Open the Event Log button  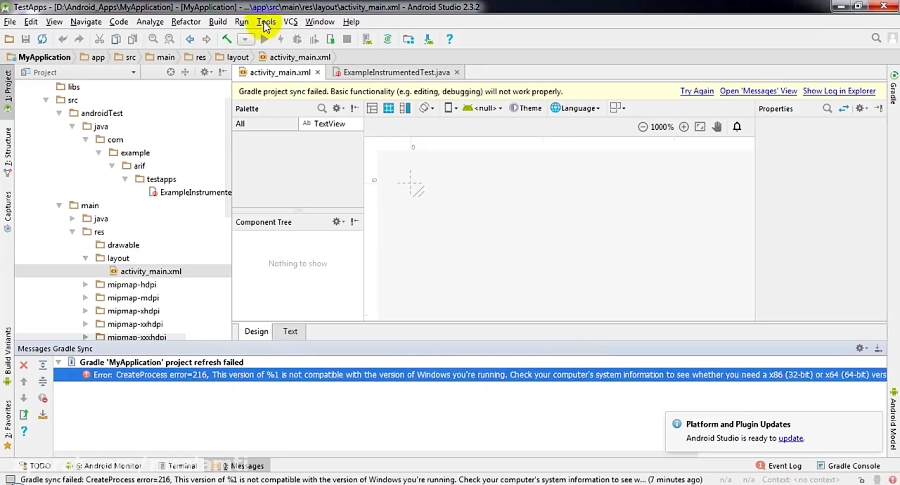[779, 465]
